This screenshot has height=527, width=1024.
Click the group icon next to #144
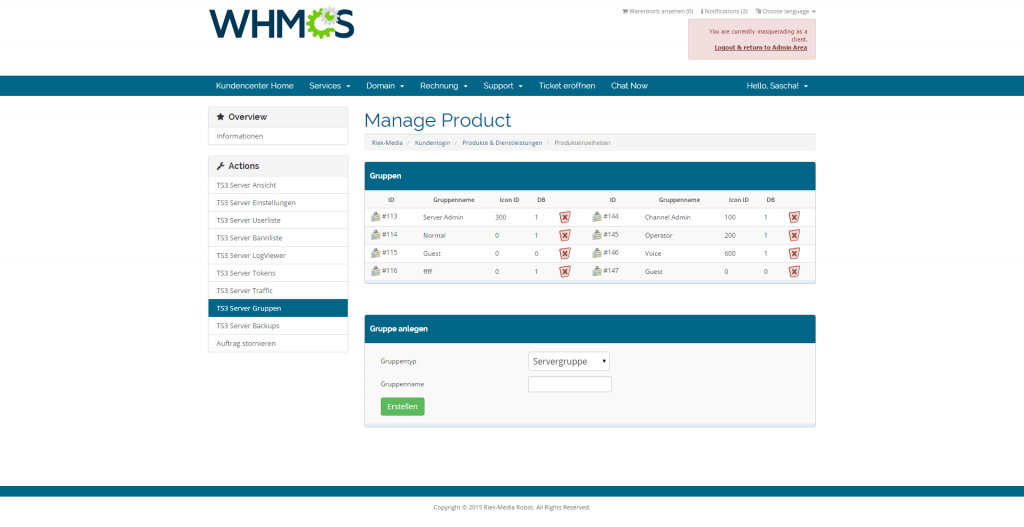[x=597, y=217]
